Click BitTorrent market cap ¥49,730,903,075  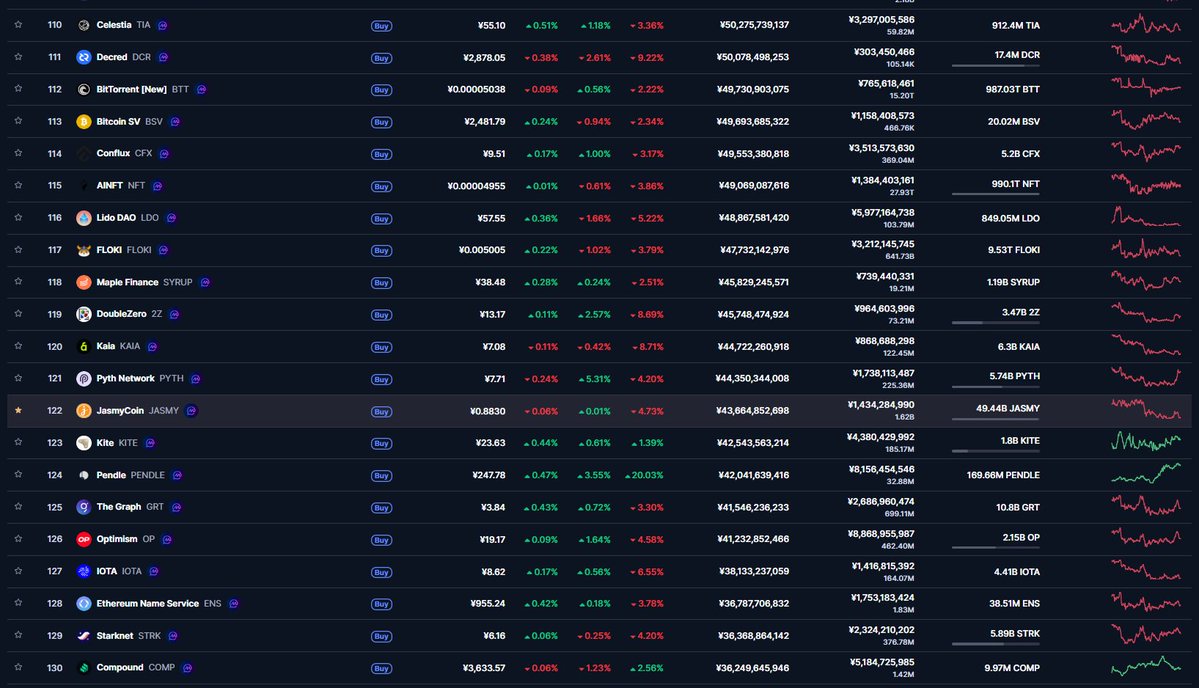752,89
